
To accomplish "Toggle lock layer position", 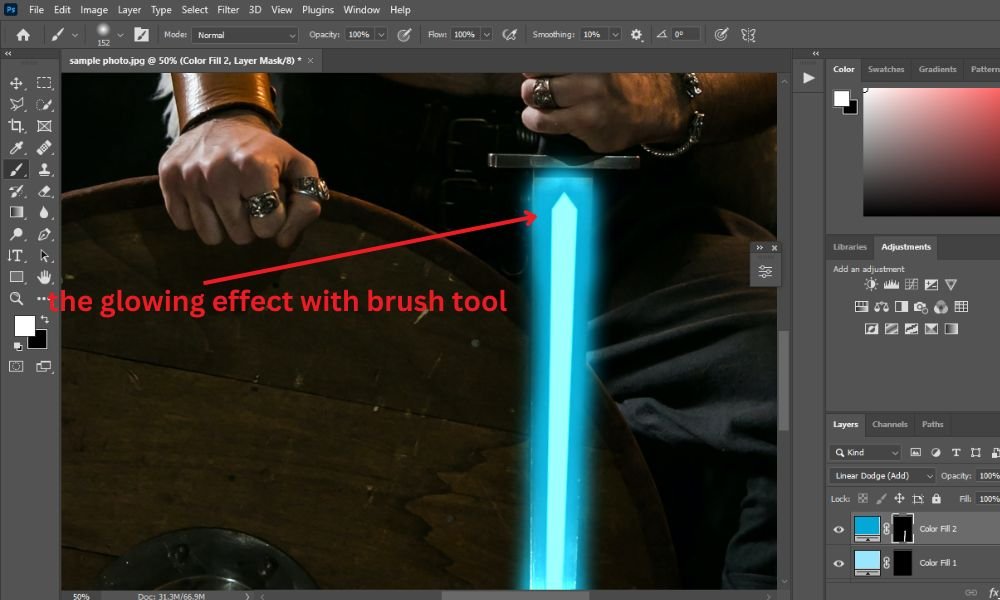I will [x=899, y=499].
